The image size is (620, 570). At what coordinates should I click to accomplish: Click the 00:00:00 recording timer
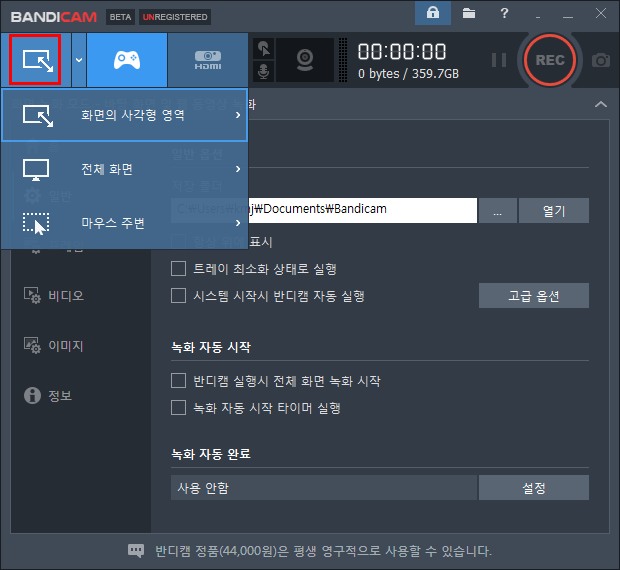tap(402, 52)
